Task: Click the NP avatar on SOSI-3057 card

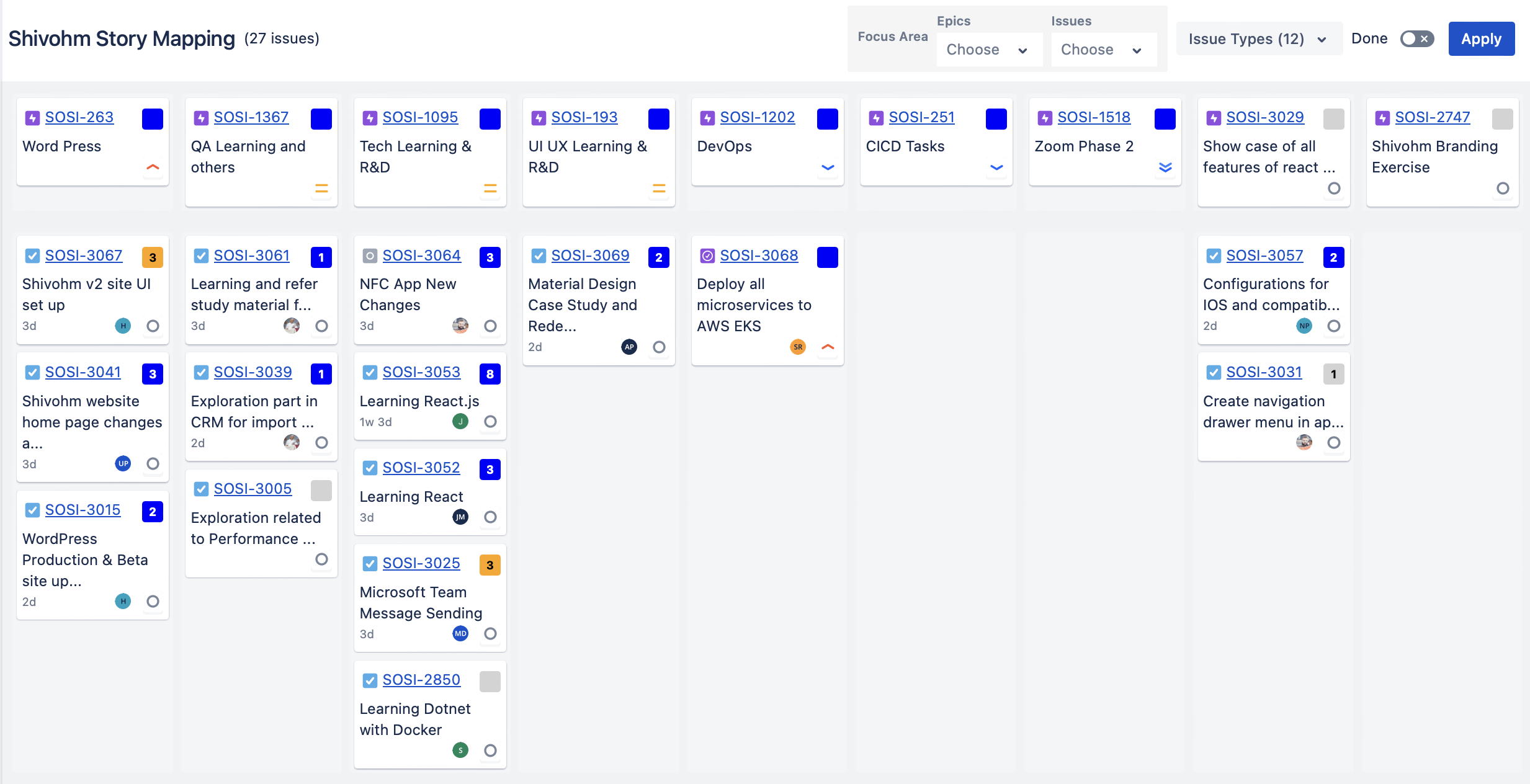Action: pos(1304,326)
